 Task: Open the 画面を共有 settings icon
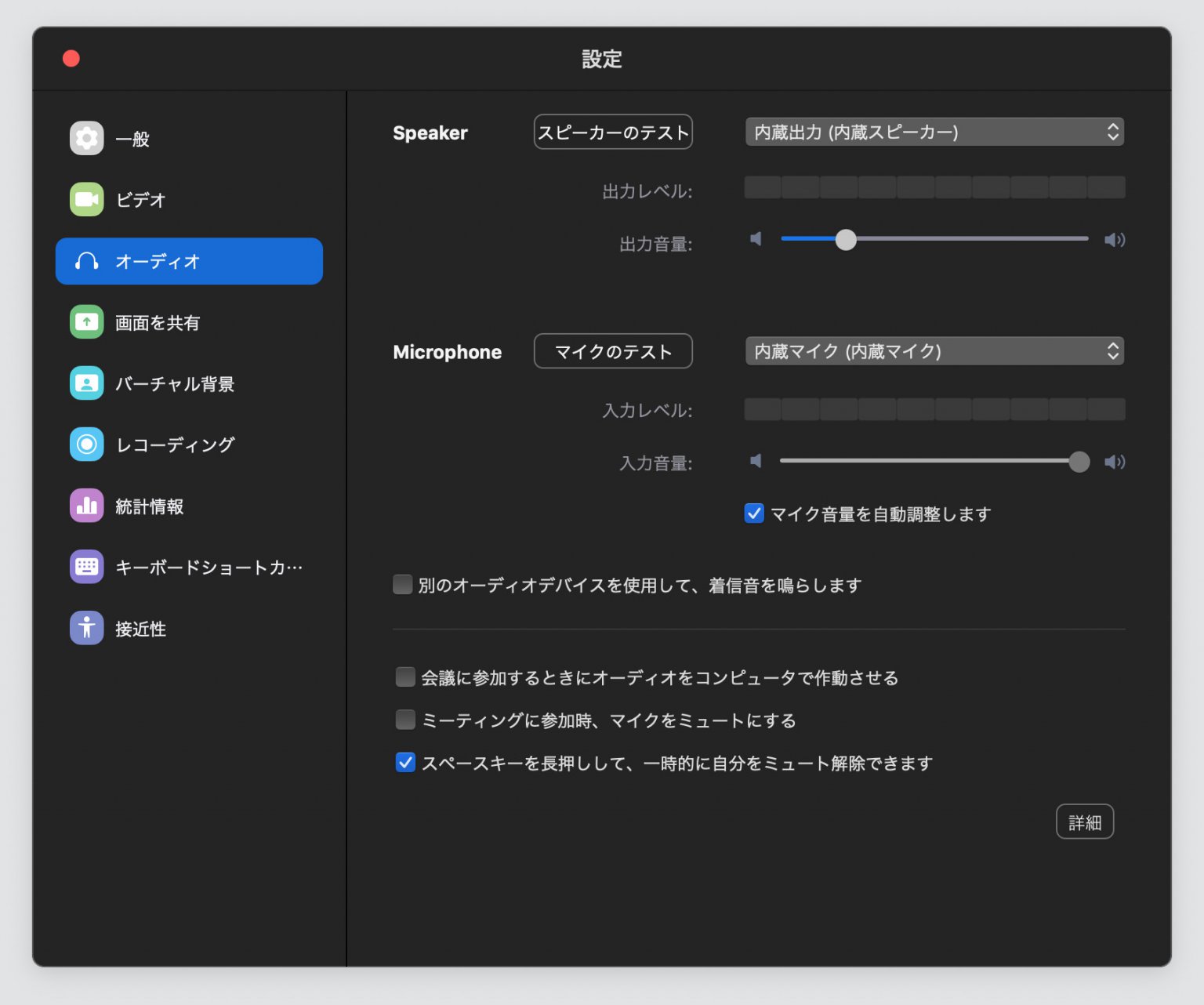[86, 322]
